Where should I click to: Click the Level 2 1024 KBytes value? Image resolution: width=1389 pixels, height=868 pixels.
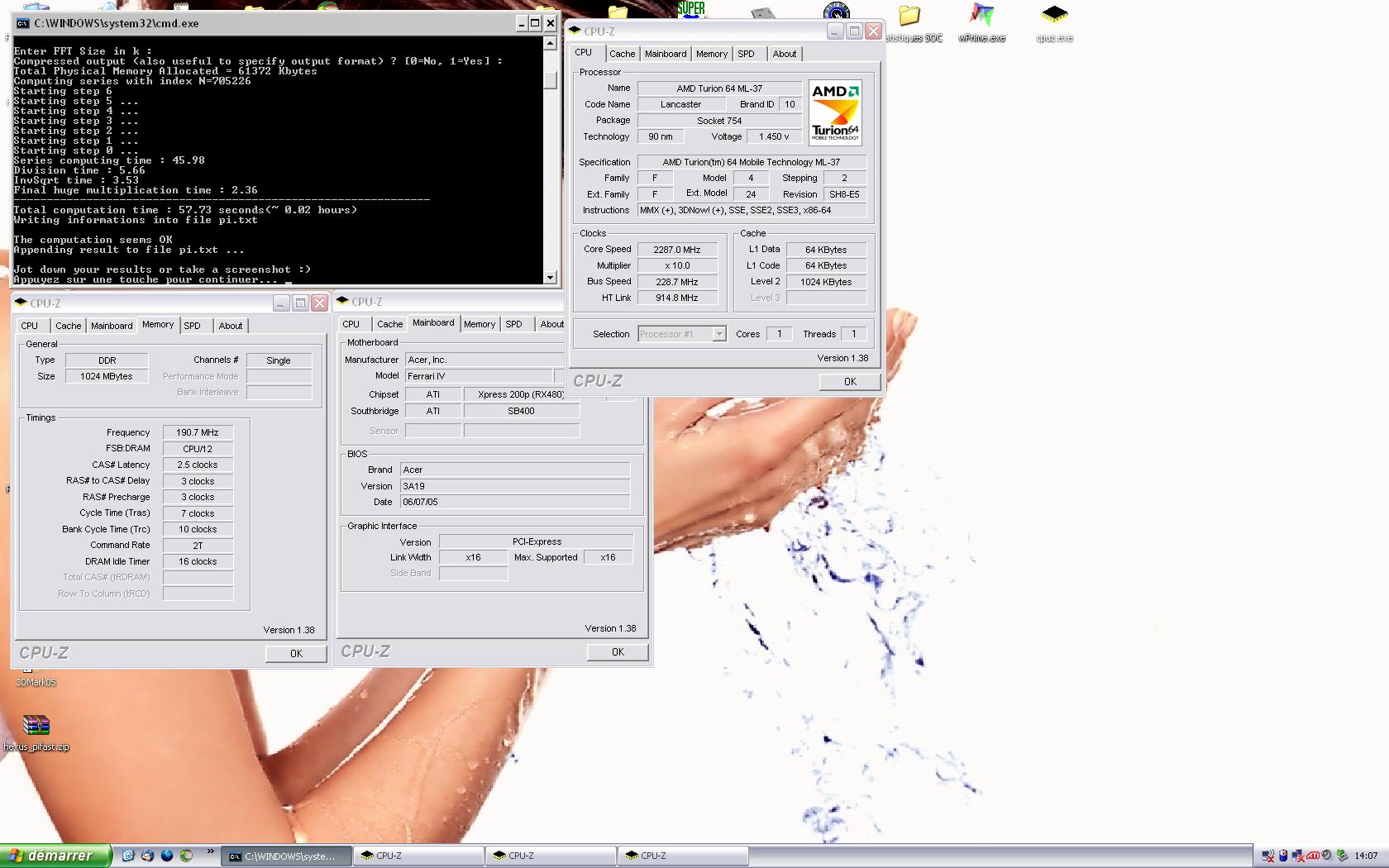pyautogui.click(x=826, y=282)
